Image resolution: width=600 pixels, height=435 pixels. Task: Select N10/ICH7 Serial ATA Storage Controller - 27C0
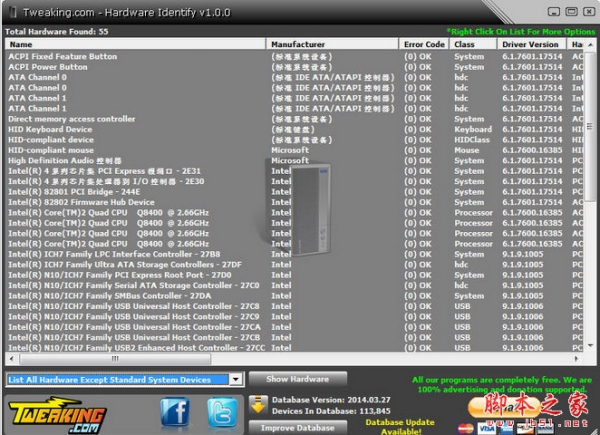(294, 285)
